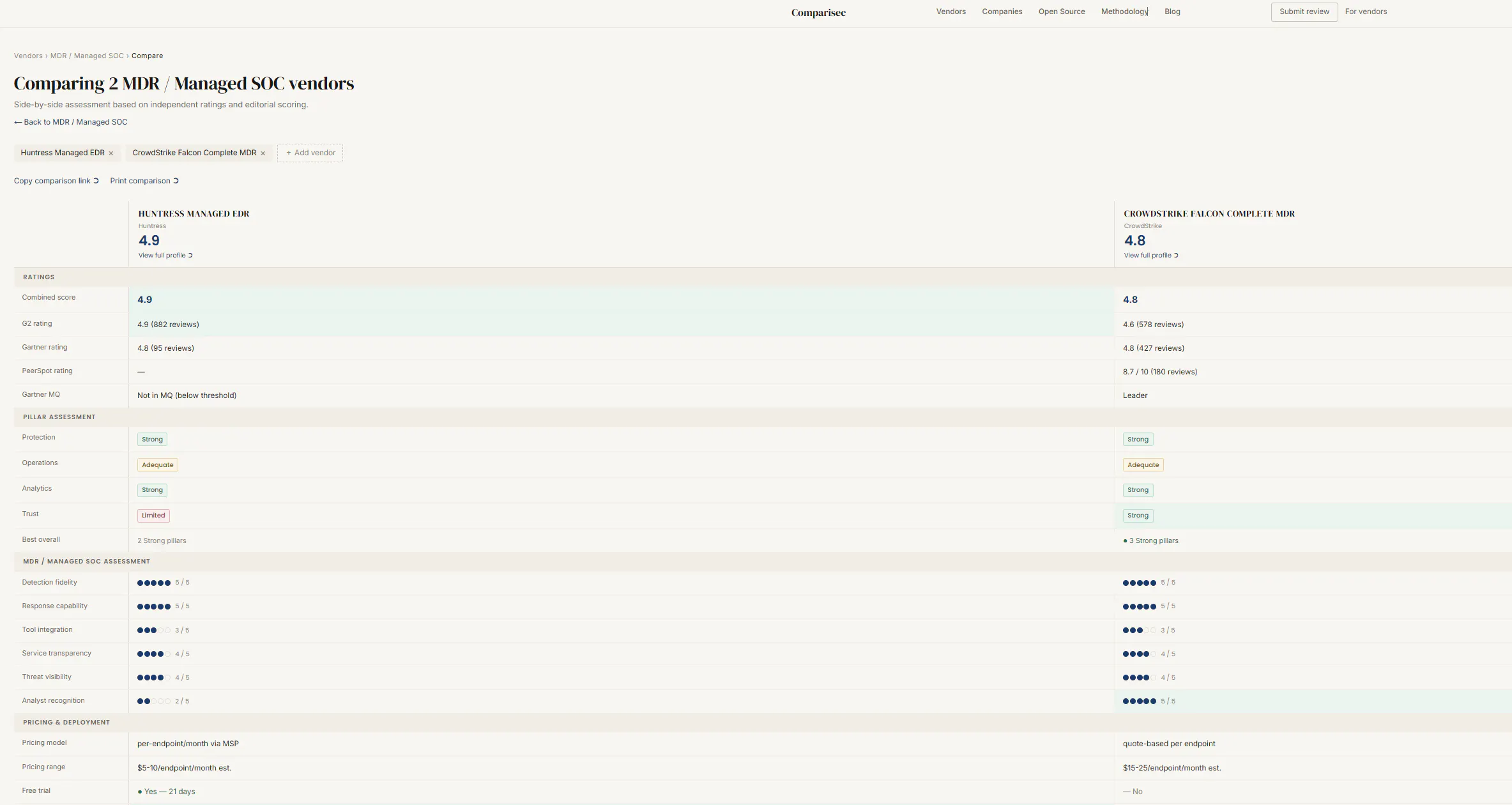Click Huntress Trust Limited badge
The height and width of the screenshot is (805, 1512).
tap(153, 516)
